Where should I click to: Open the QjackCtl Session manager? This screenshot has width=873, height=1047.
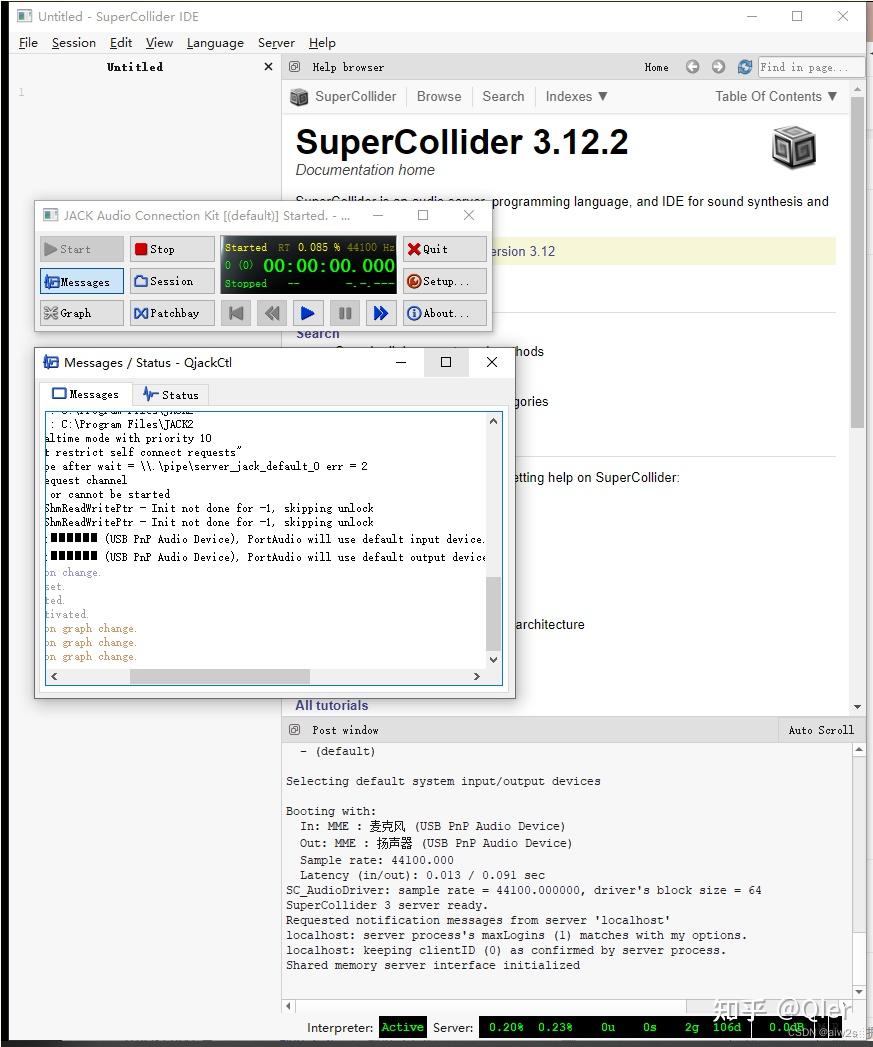click(x=171, y=281)
